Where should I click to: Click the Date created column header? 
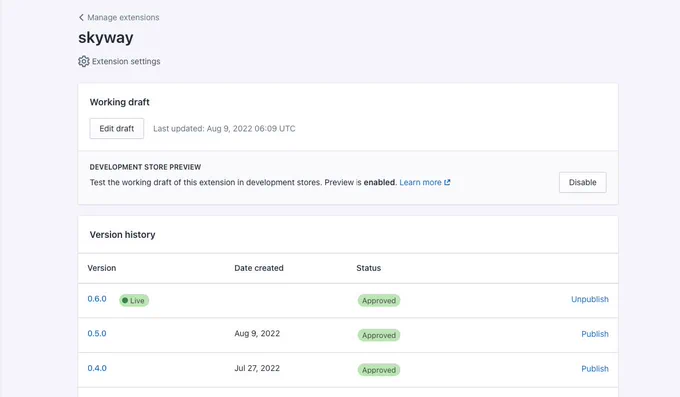pos(259,268)
